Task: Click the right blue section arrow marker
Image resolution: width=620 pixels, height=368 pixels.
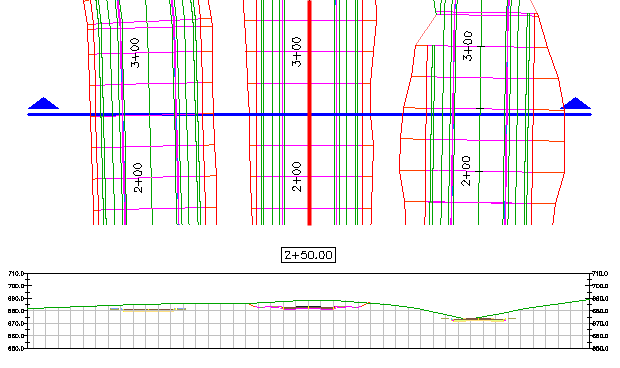Action: [x=576, y=103]
